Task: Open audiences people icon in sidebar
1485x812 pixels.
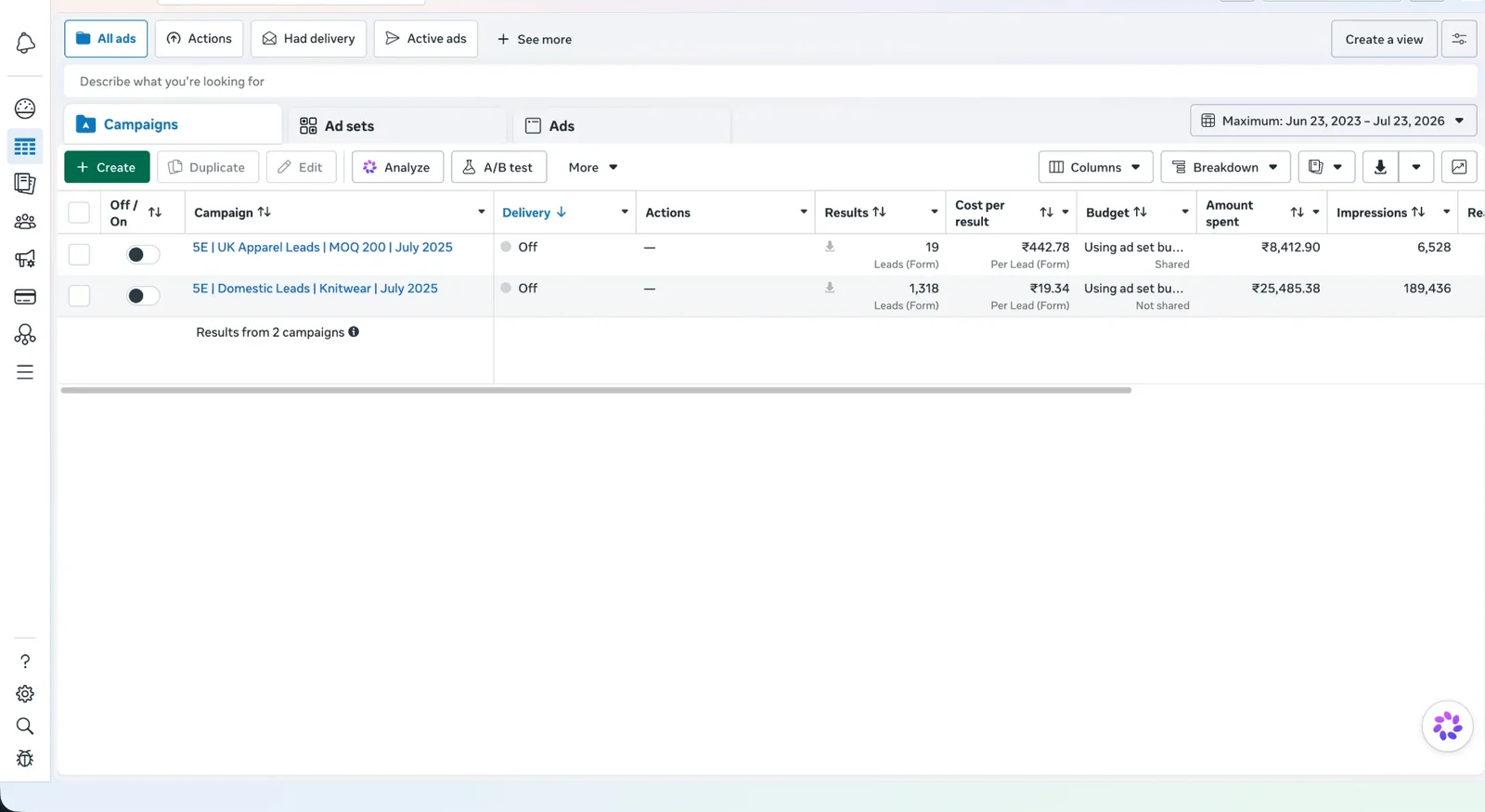Action: click(25, 222)
